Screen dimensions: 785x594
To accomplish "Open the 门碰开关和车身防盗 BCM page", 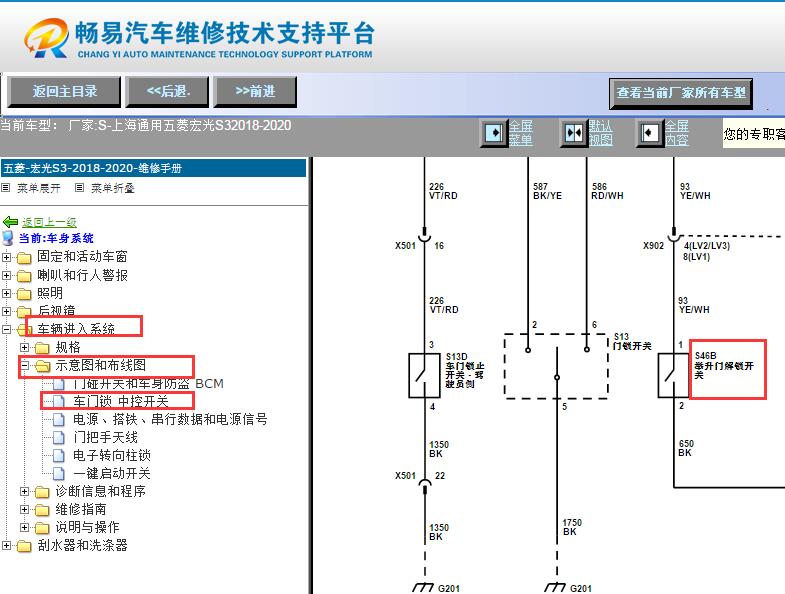I will coord(149,384).
